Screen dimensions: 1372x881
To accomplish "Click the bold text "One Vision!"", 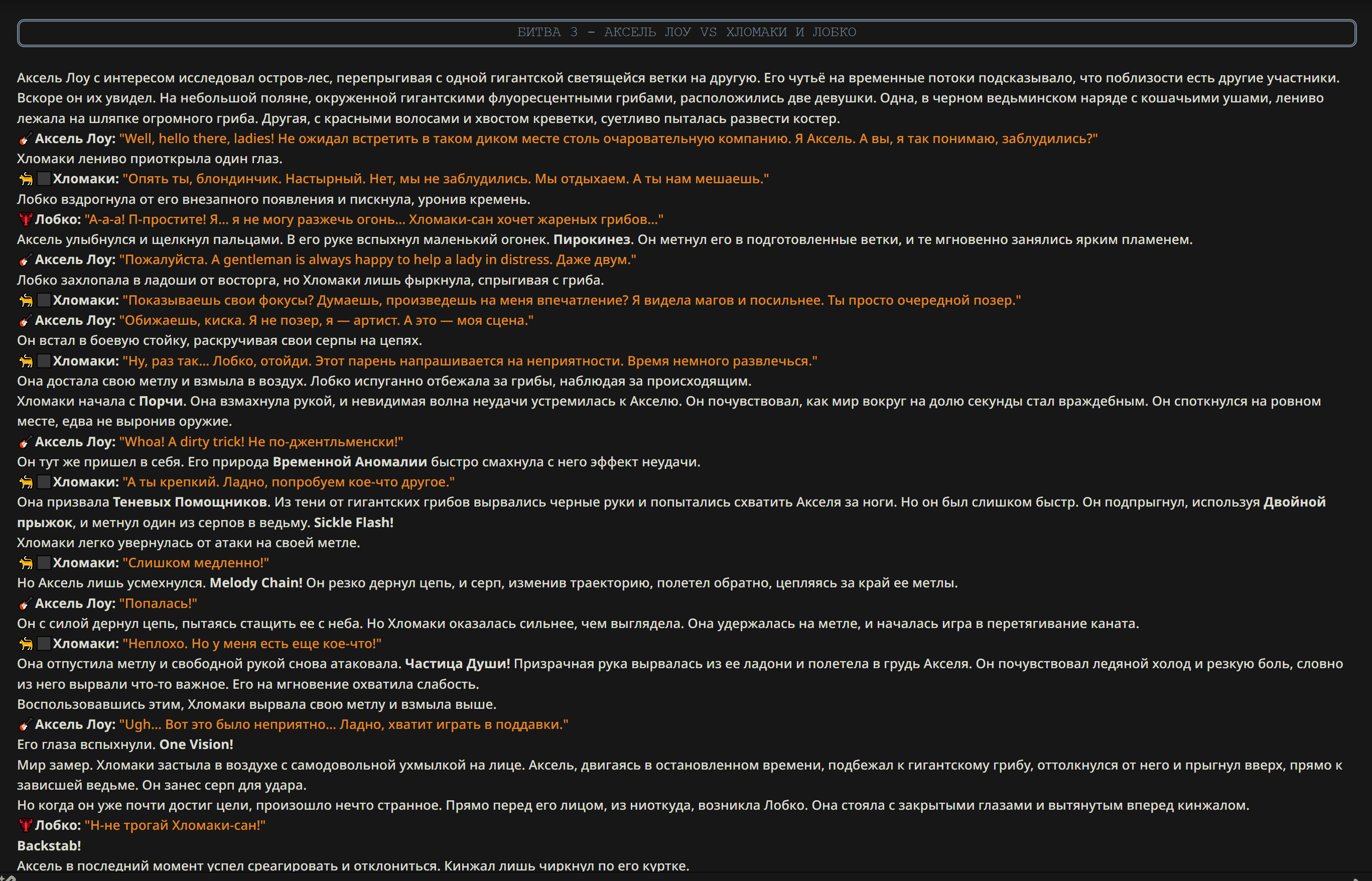I will [x=196, y=744].
